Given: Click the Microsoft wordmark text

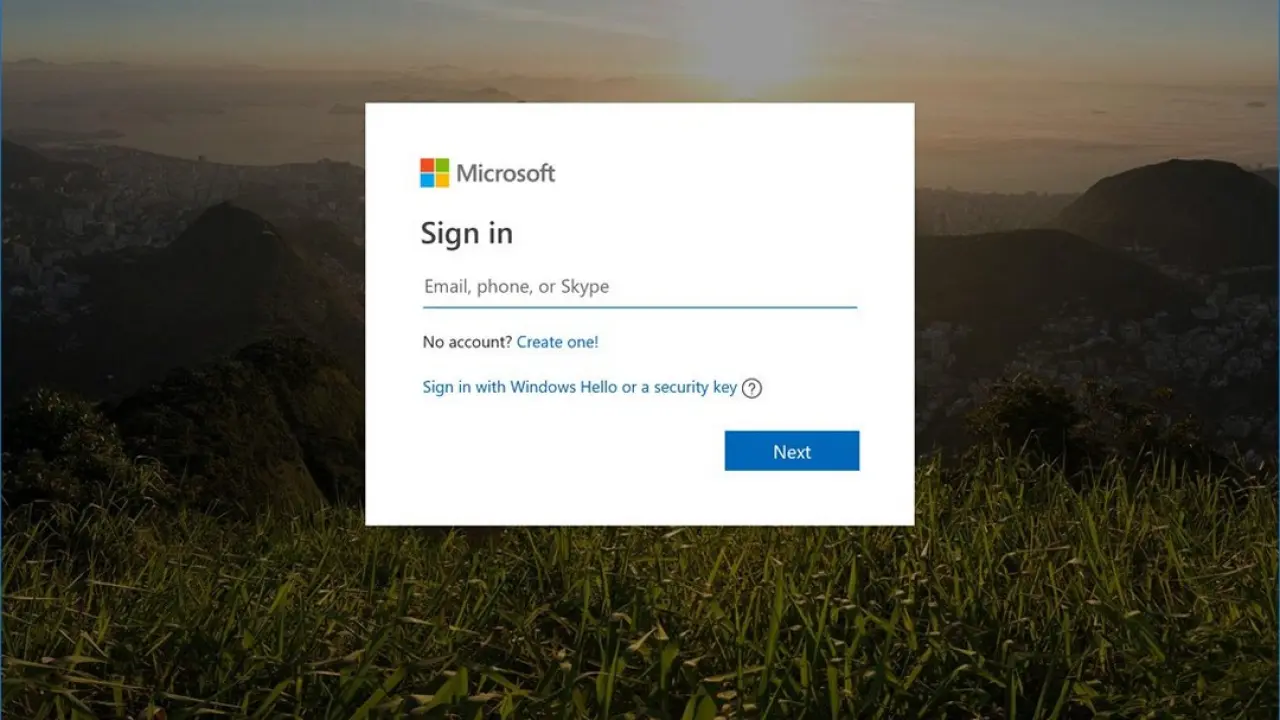Looking at the screenshot, I should click(x=506, y=173).
